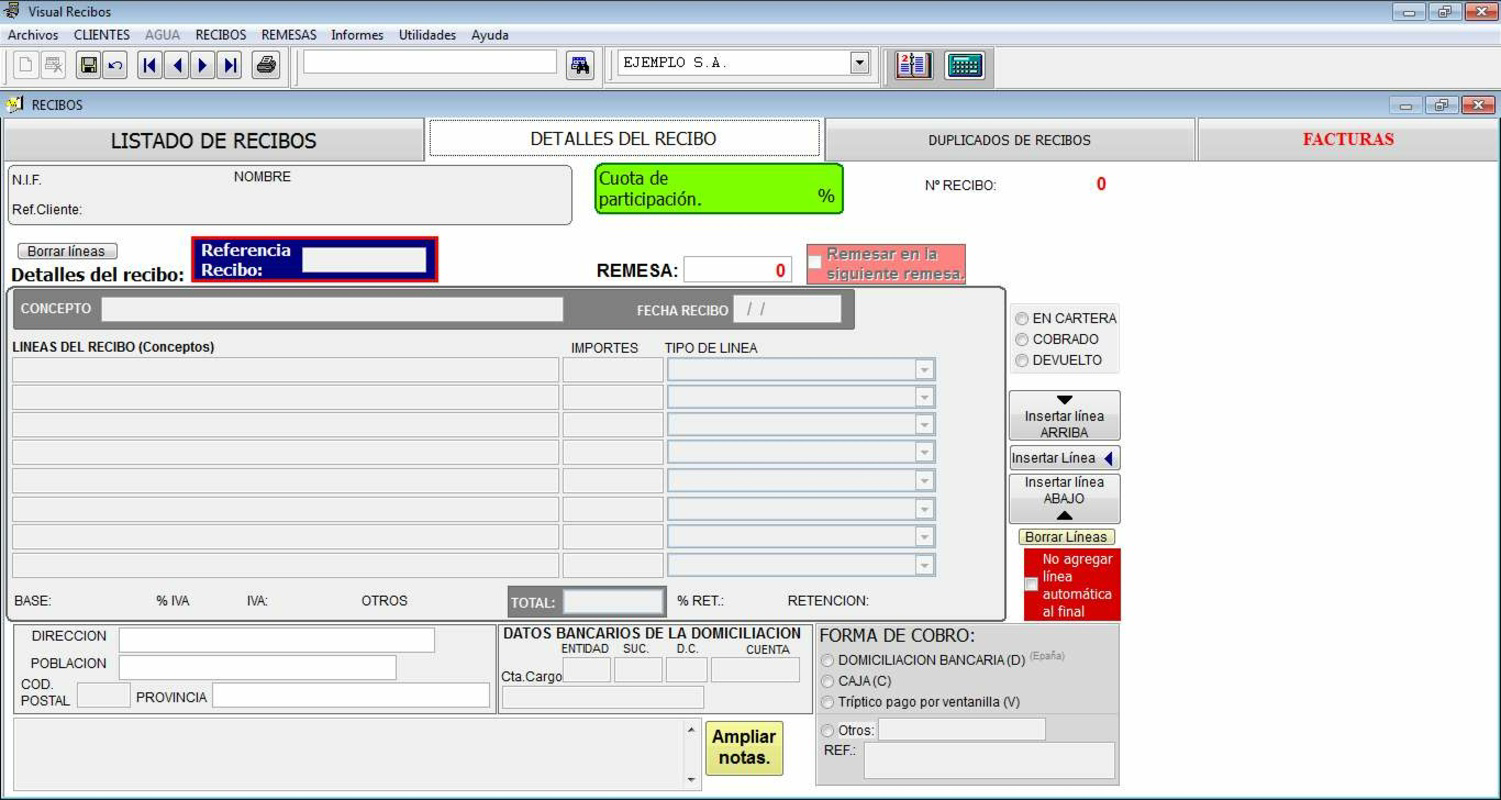
Task: Open the agenda book icon
Action: tap(914, 66)
